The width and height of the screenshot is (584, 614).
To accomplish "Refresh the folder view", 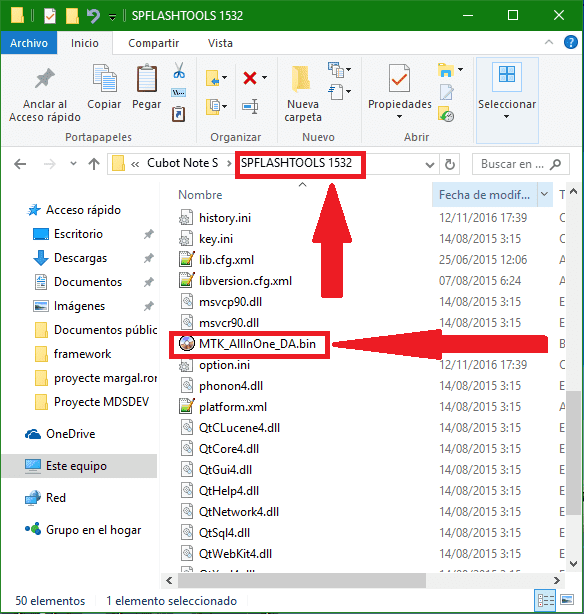I will coord(450,164).
